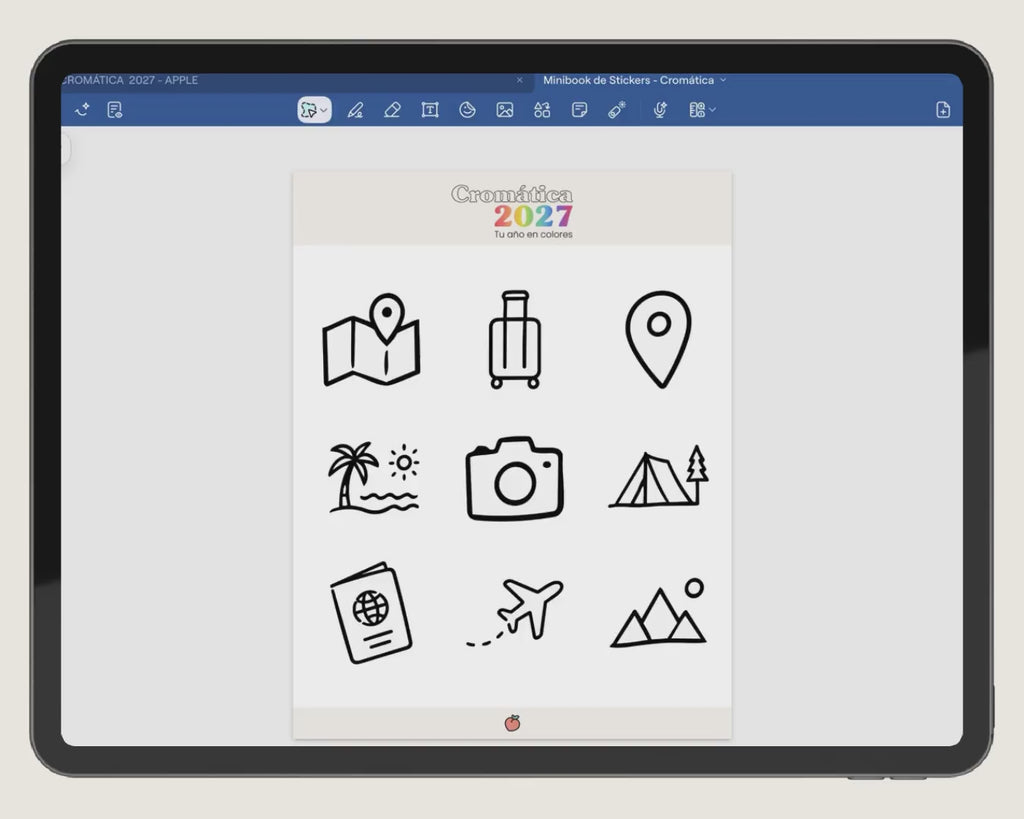
Task: Select the palm tree beach sticker
Action: (374, 477)
